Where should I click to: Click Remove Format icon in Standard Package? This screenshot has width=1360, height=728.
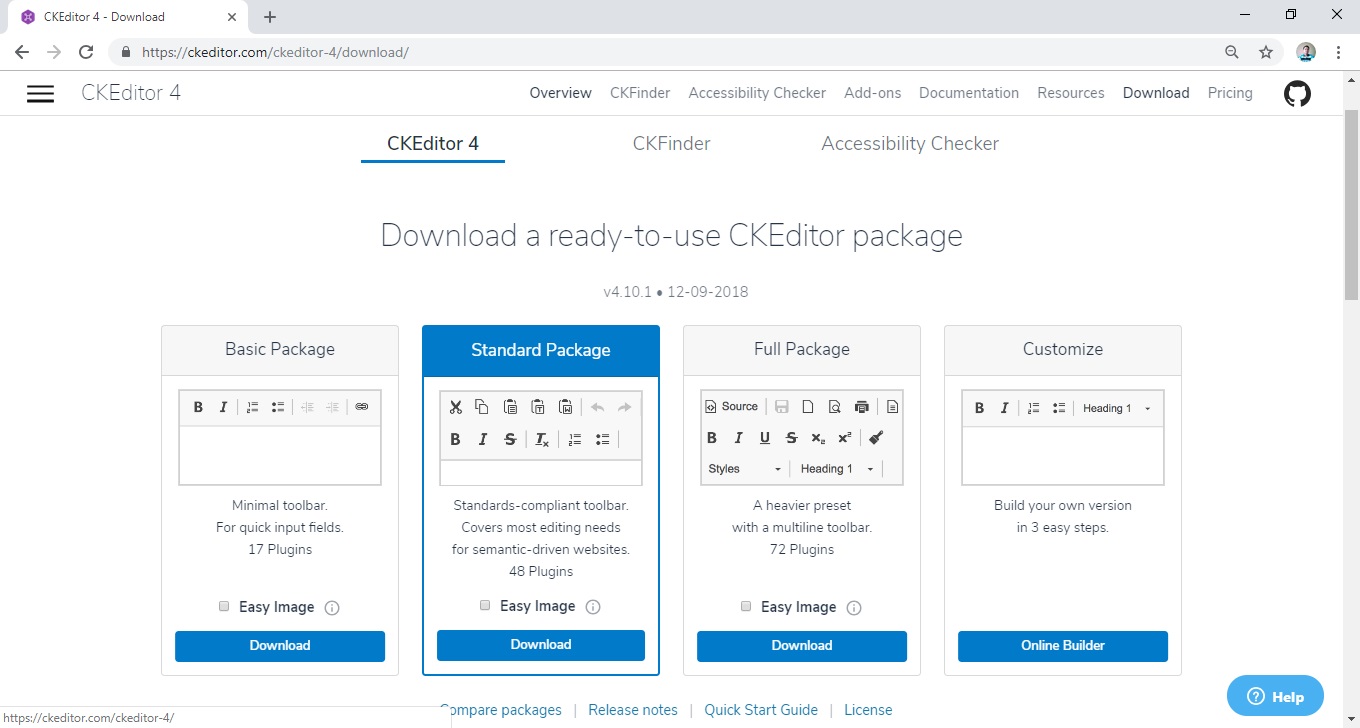(x=541, y=440)
